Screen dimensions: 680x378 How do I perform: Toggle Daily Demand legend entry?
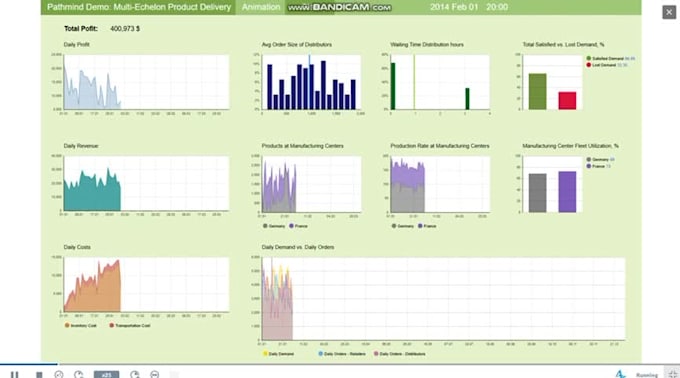point(278,354)
